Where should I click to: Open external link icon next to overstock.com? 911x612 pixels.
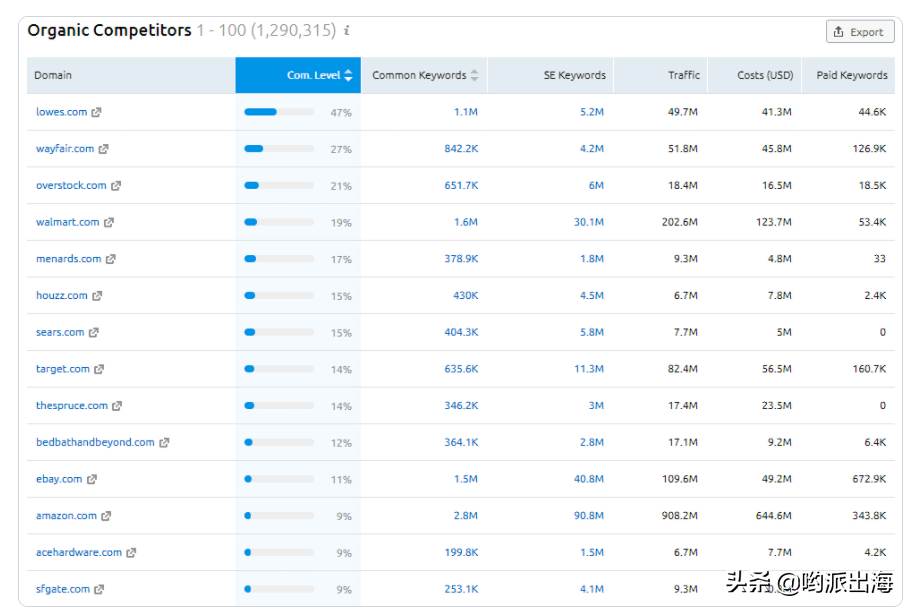coord(116,185)
